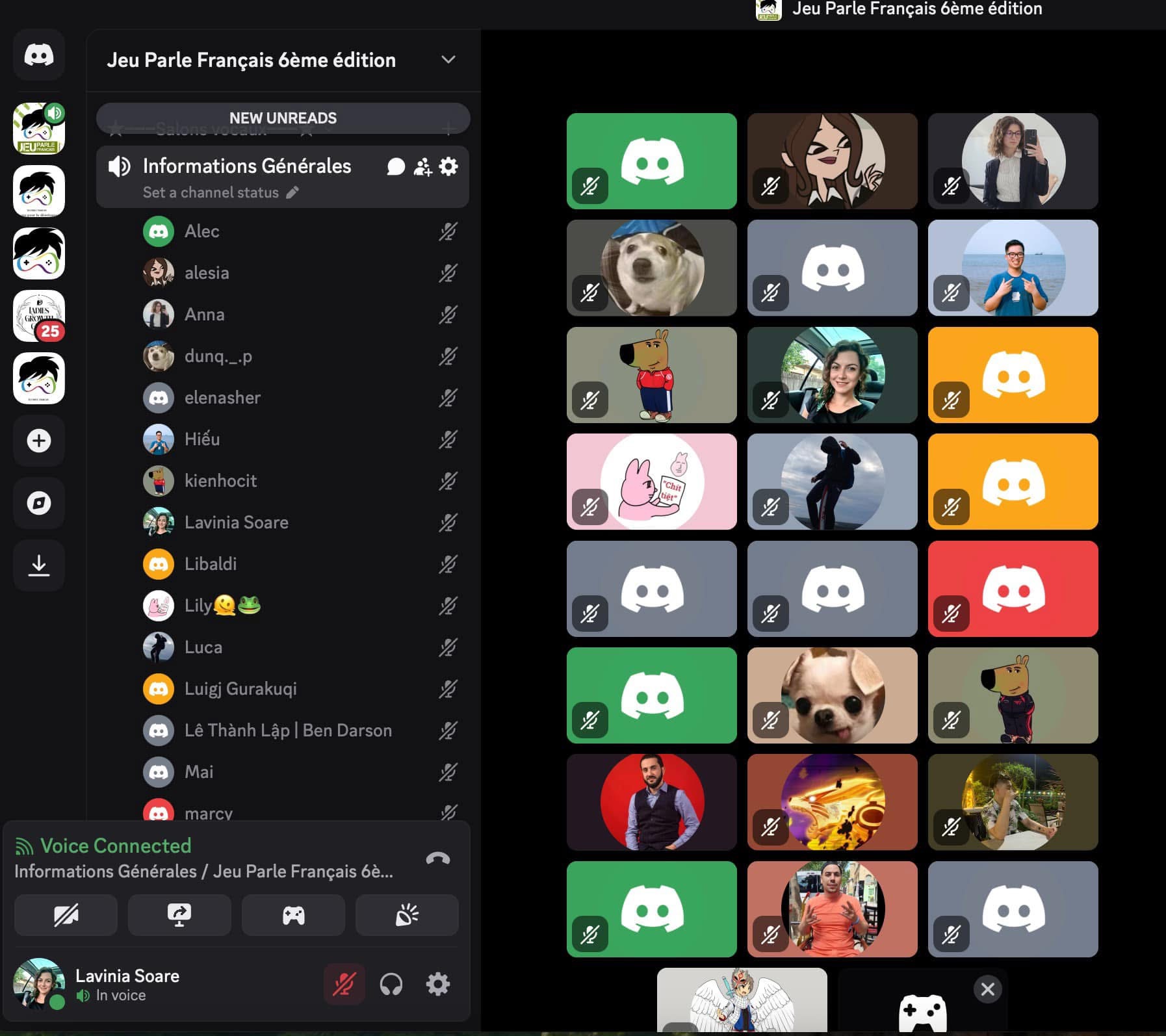The height and width of the screenshot is (1036, 1166).
Task: Add a server with plus icon
Action: (x=39, y=441)
